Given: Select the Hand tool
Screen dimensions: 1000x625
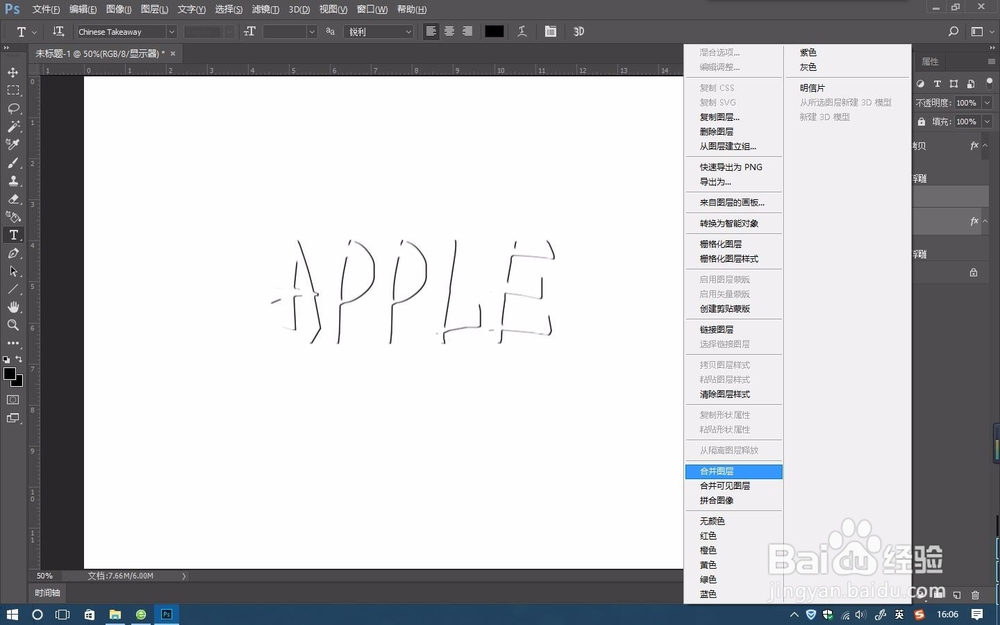Looking at the screenshot, I should [13, 307].
